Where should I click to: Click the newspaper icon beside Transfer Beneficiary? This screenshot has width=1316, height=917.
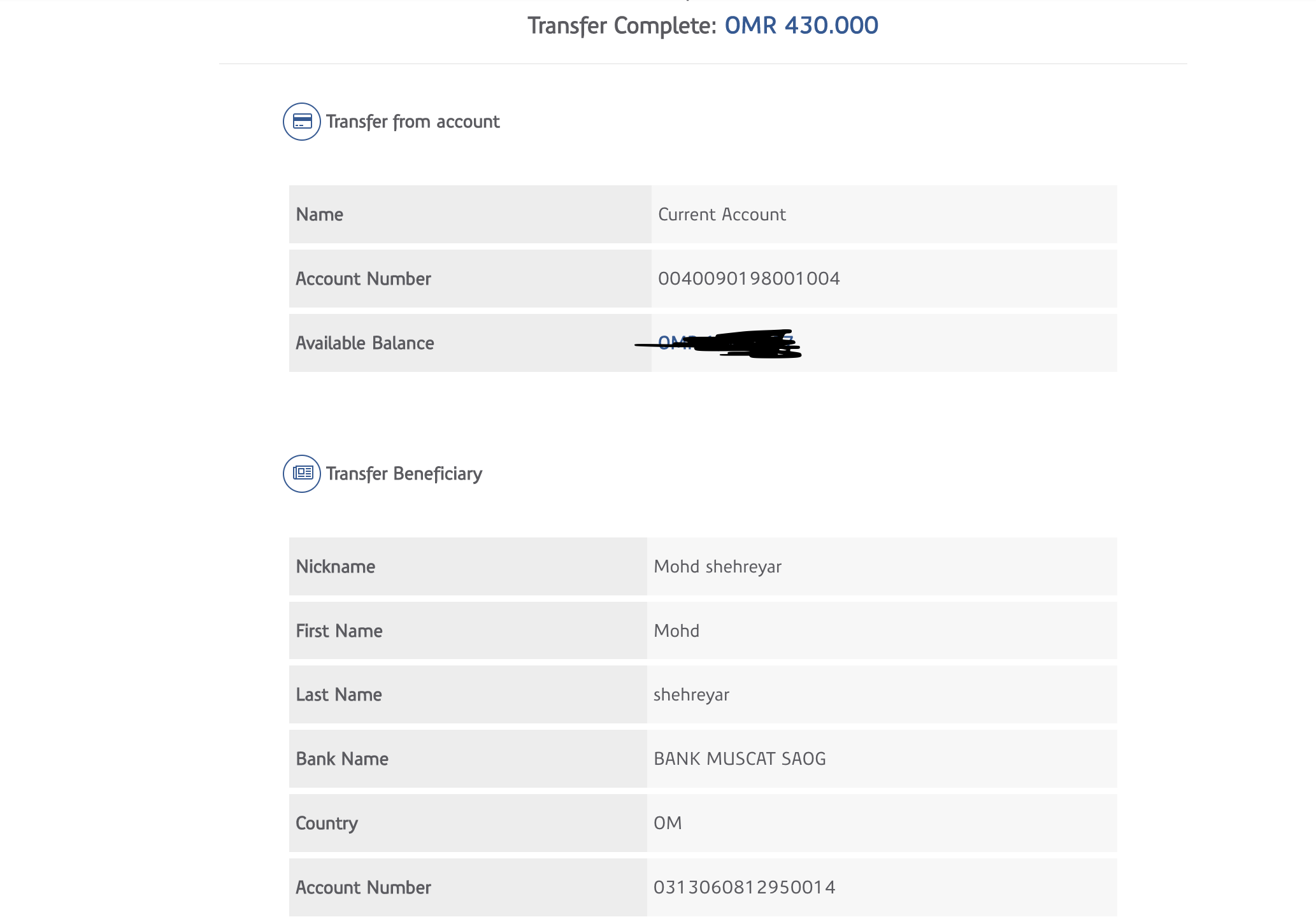[x=302, y=474]
